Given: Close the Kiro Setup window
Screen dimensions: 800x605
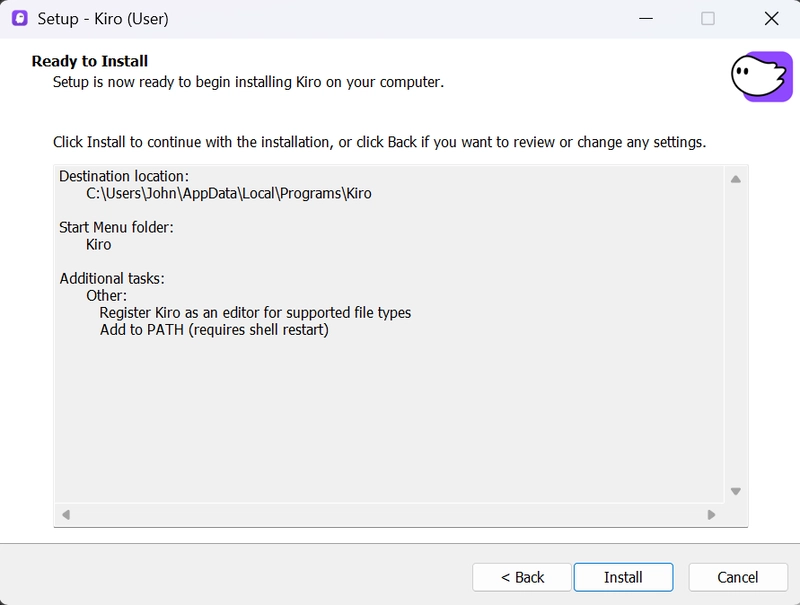Looking at the screenshot, I should 771,18.
